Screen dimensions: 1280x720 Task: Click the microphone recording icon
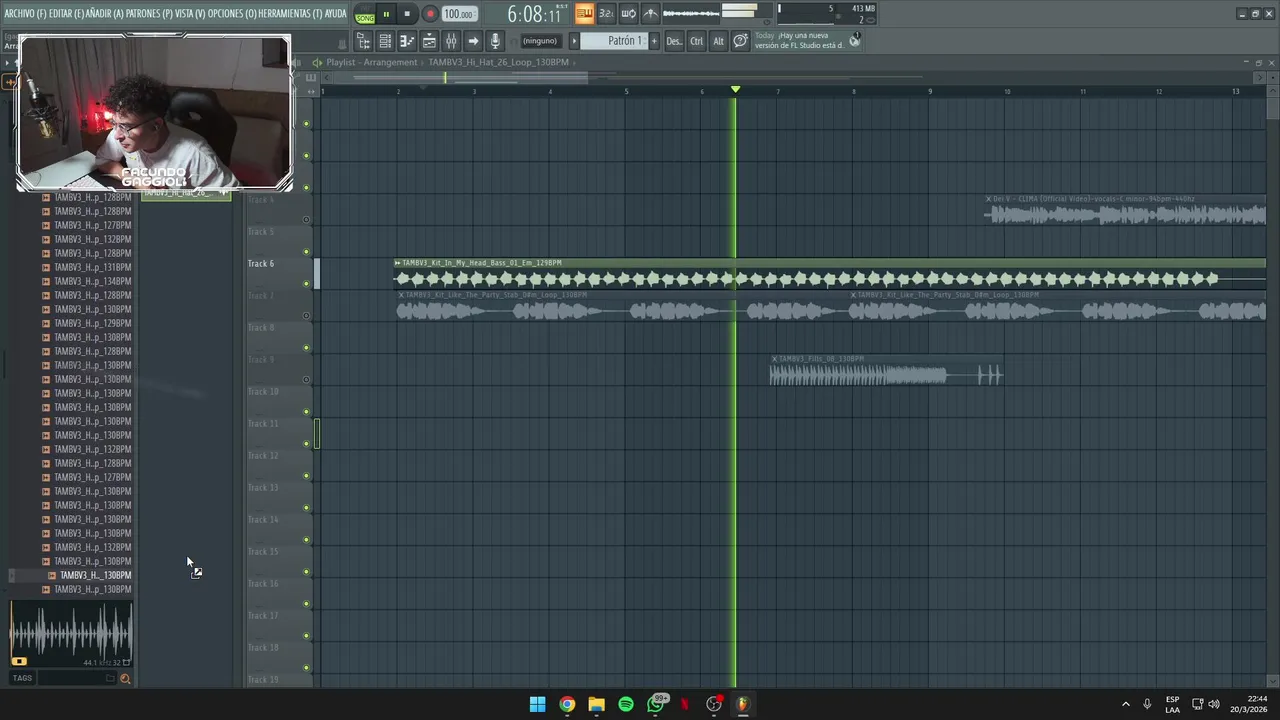click(495, 41)
